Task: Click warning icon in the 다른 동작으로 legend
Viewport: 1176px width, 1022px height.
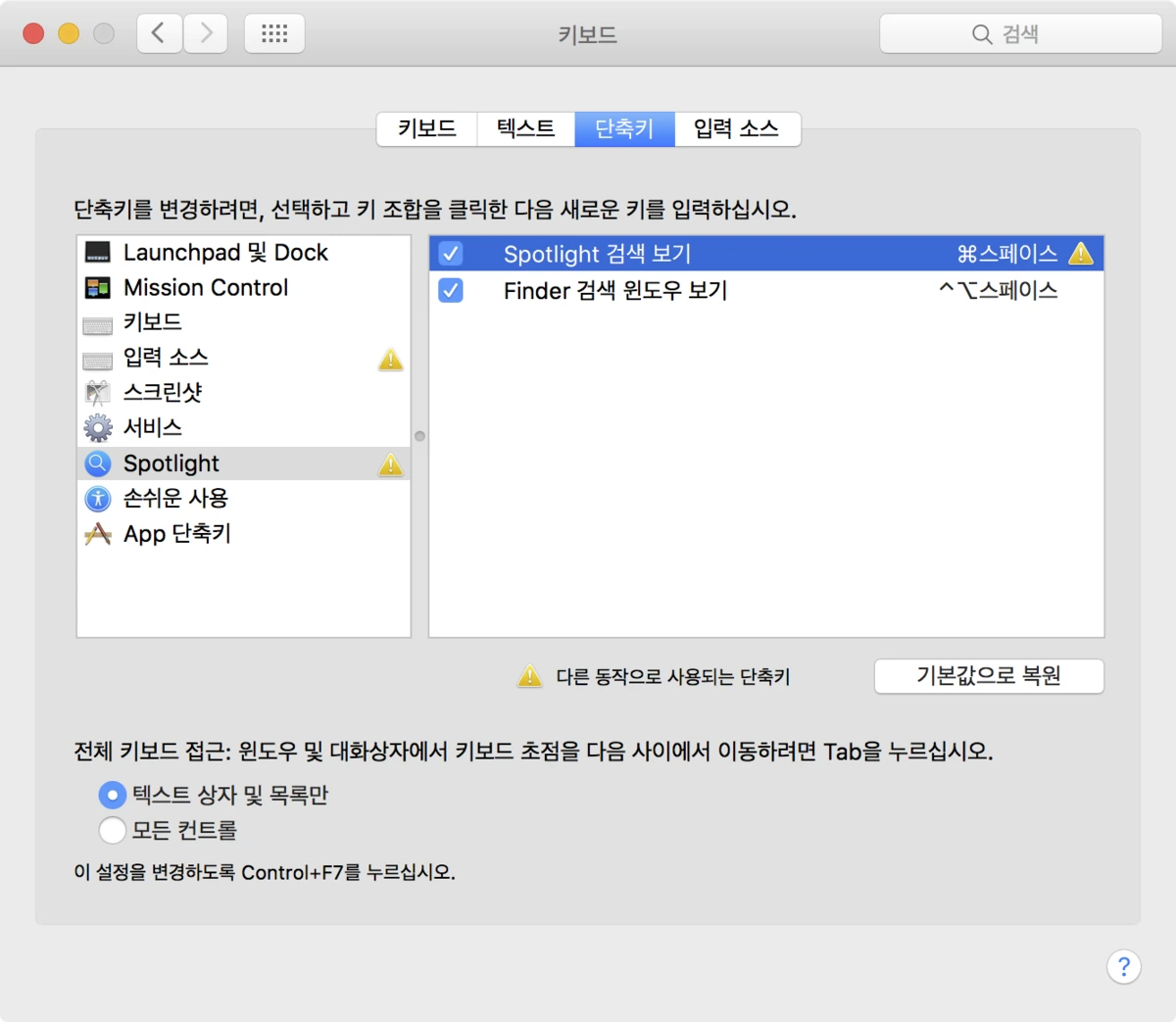Action: click(529, 676)
